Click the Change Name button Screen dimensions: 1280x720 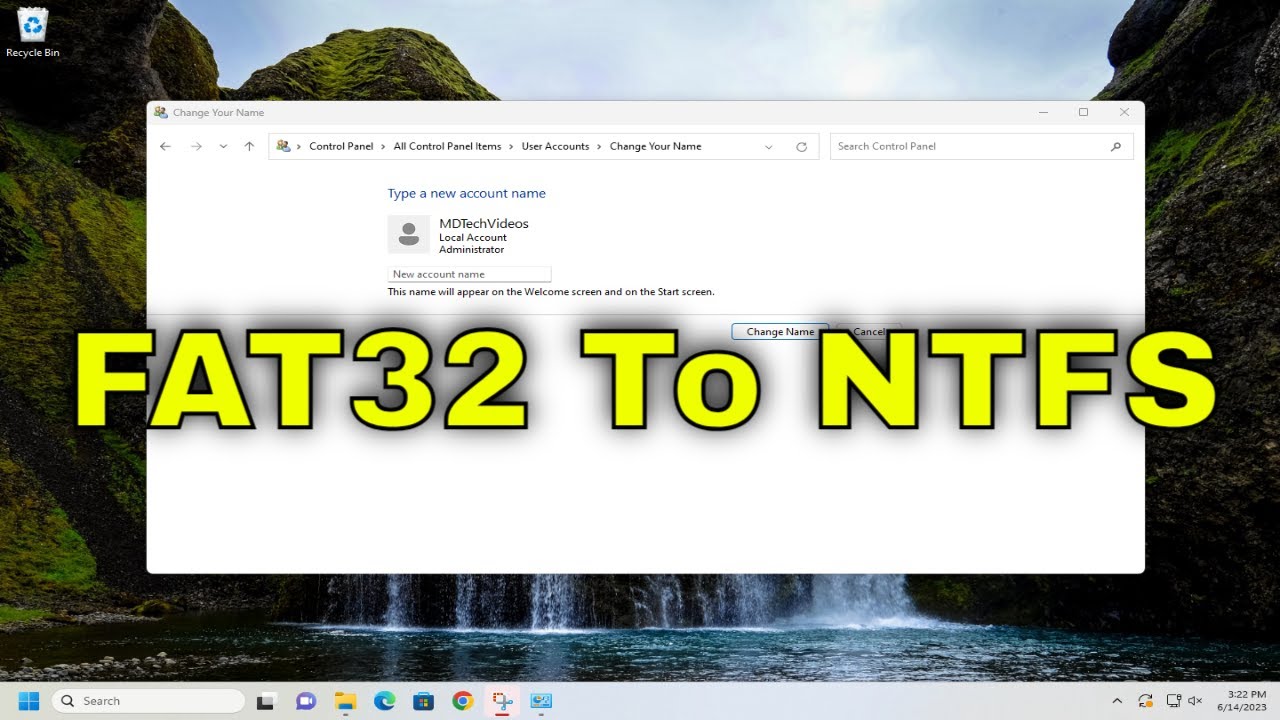[780, 331]
